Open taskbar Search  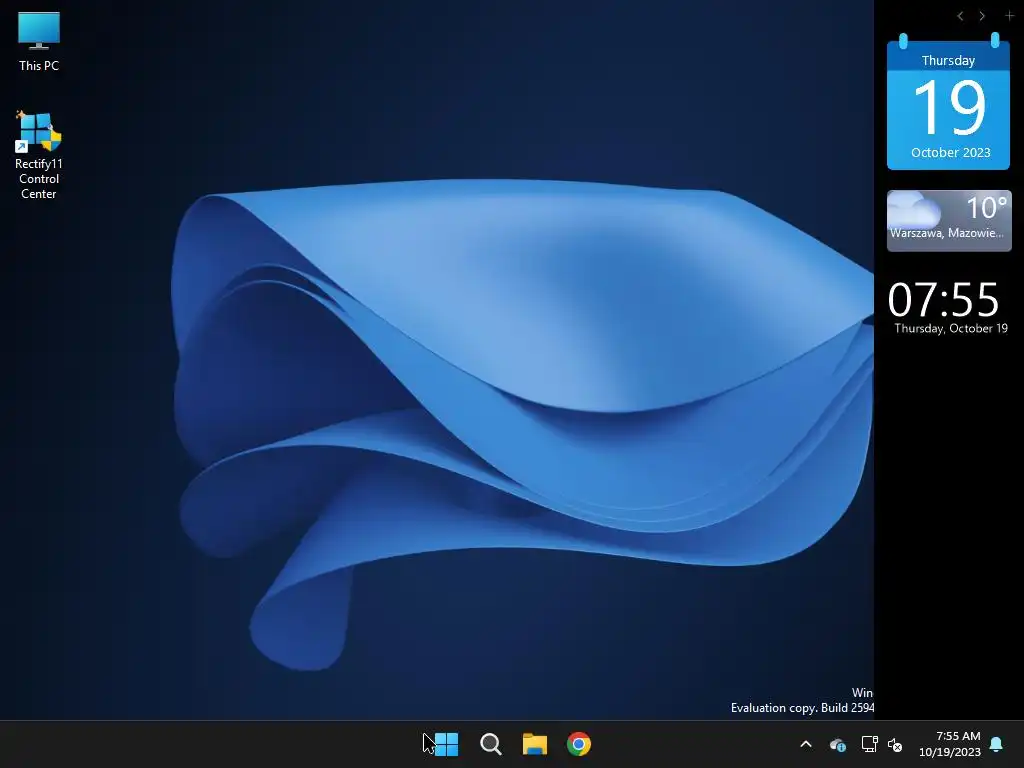click(x=490, y=744)
